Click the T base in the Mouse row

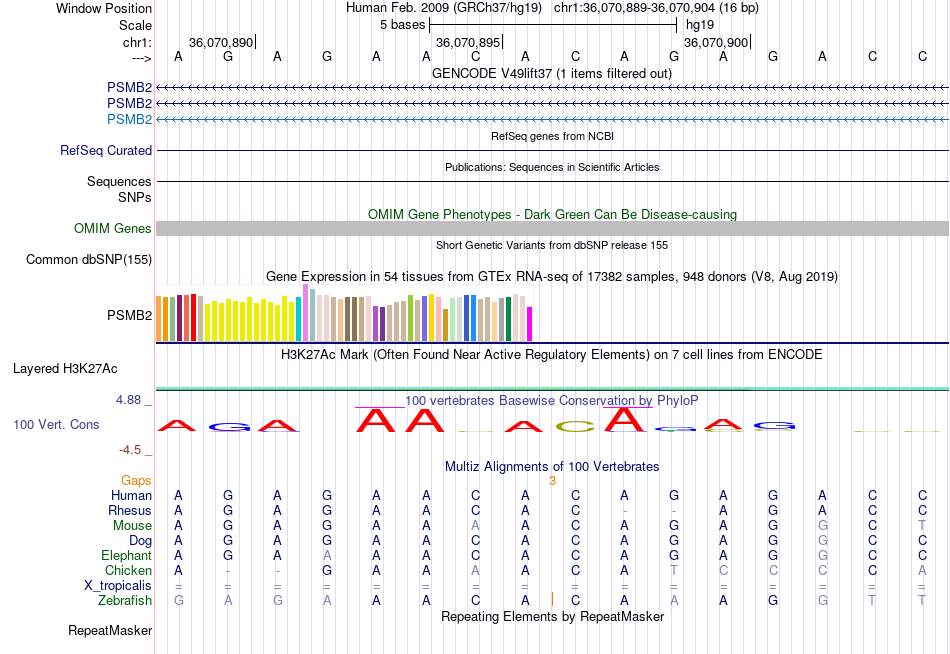922,526
